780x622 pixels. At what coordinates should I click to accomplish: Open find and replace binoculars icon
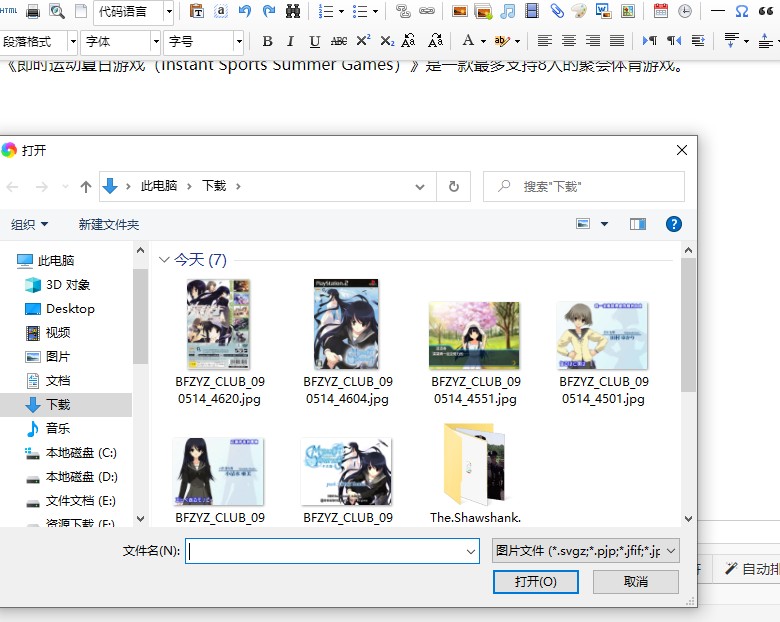click(x=293, y=10)
